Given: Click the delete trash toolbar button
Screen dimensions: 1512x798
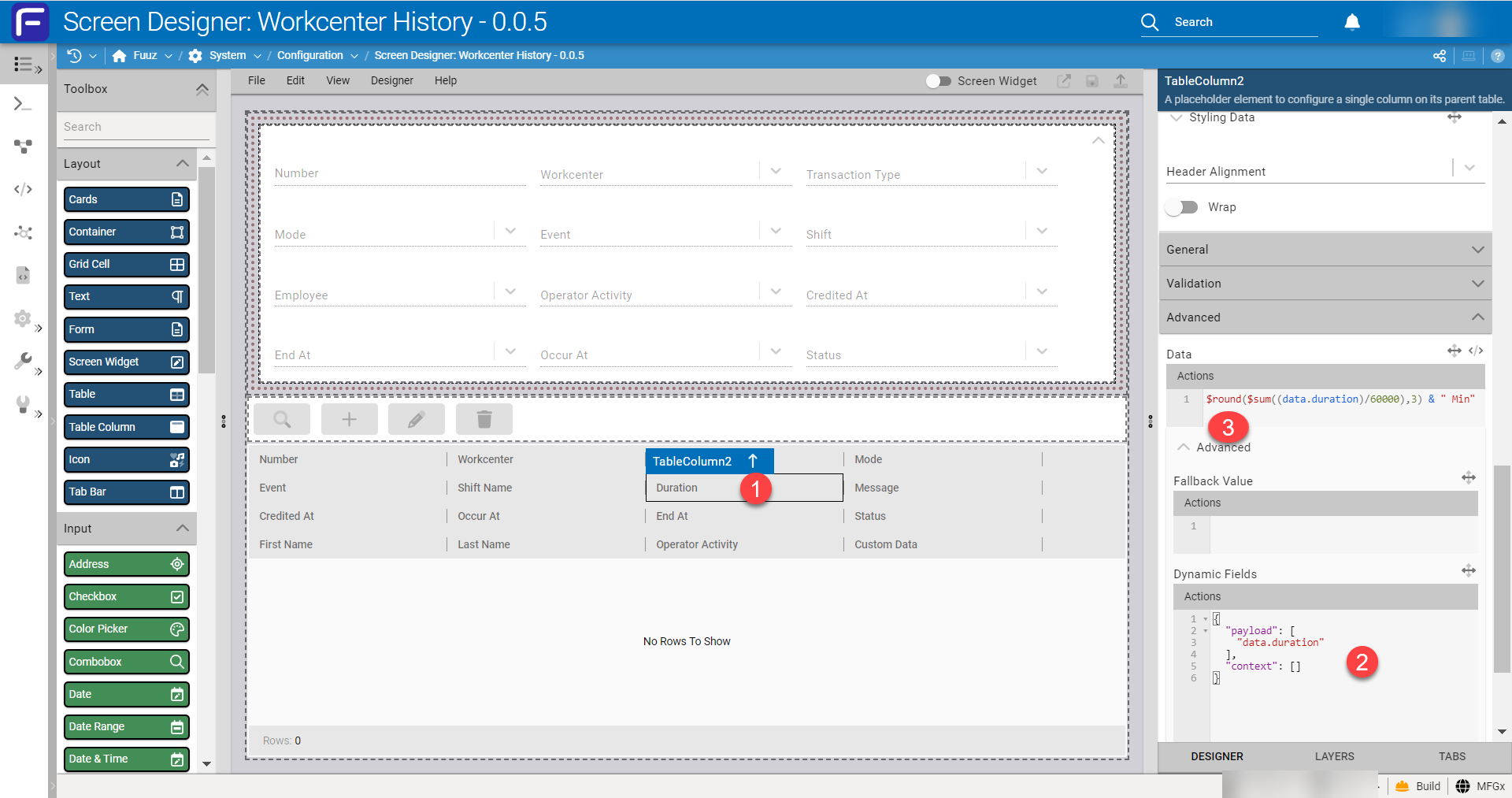Looking at the screenshot, I should coord(484,419).
